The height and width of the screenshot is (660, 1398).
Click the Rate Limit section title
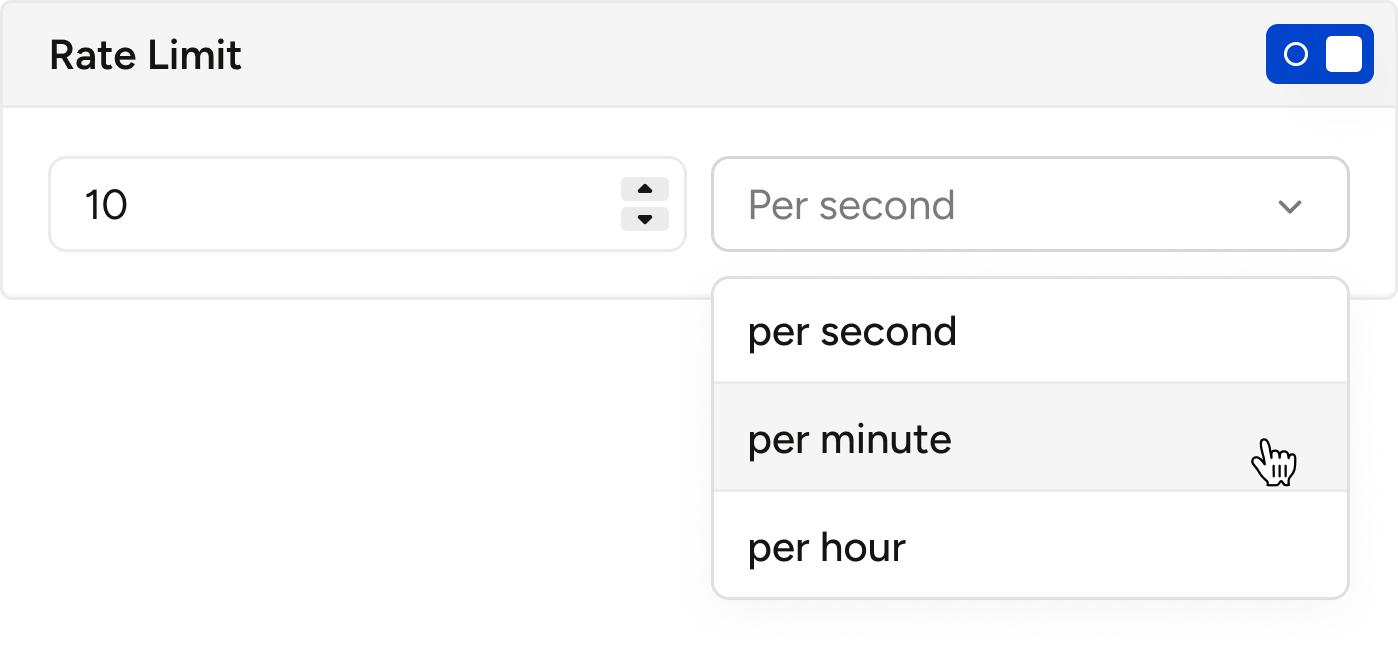[145, 55]
